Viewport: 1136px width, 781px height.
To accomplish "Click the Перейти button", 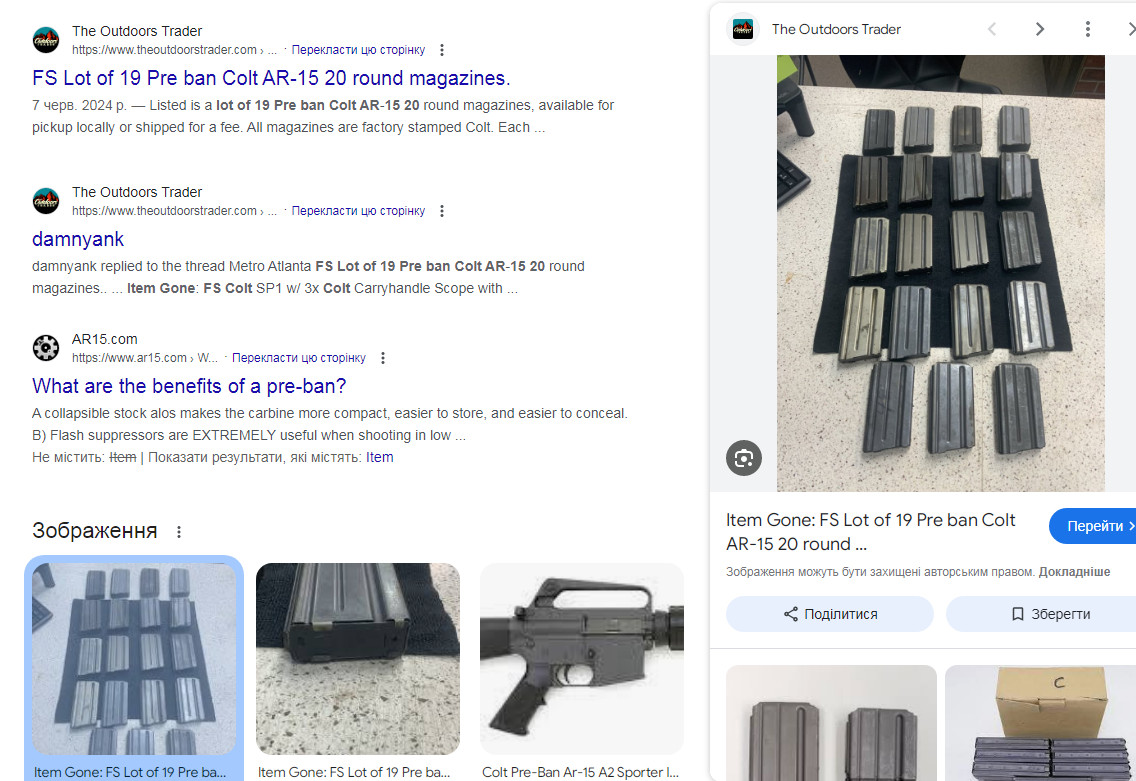I will [1094, 526].
